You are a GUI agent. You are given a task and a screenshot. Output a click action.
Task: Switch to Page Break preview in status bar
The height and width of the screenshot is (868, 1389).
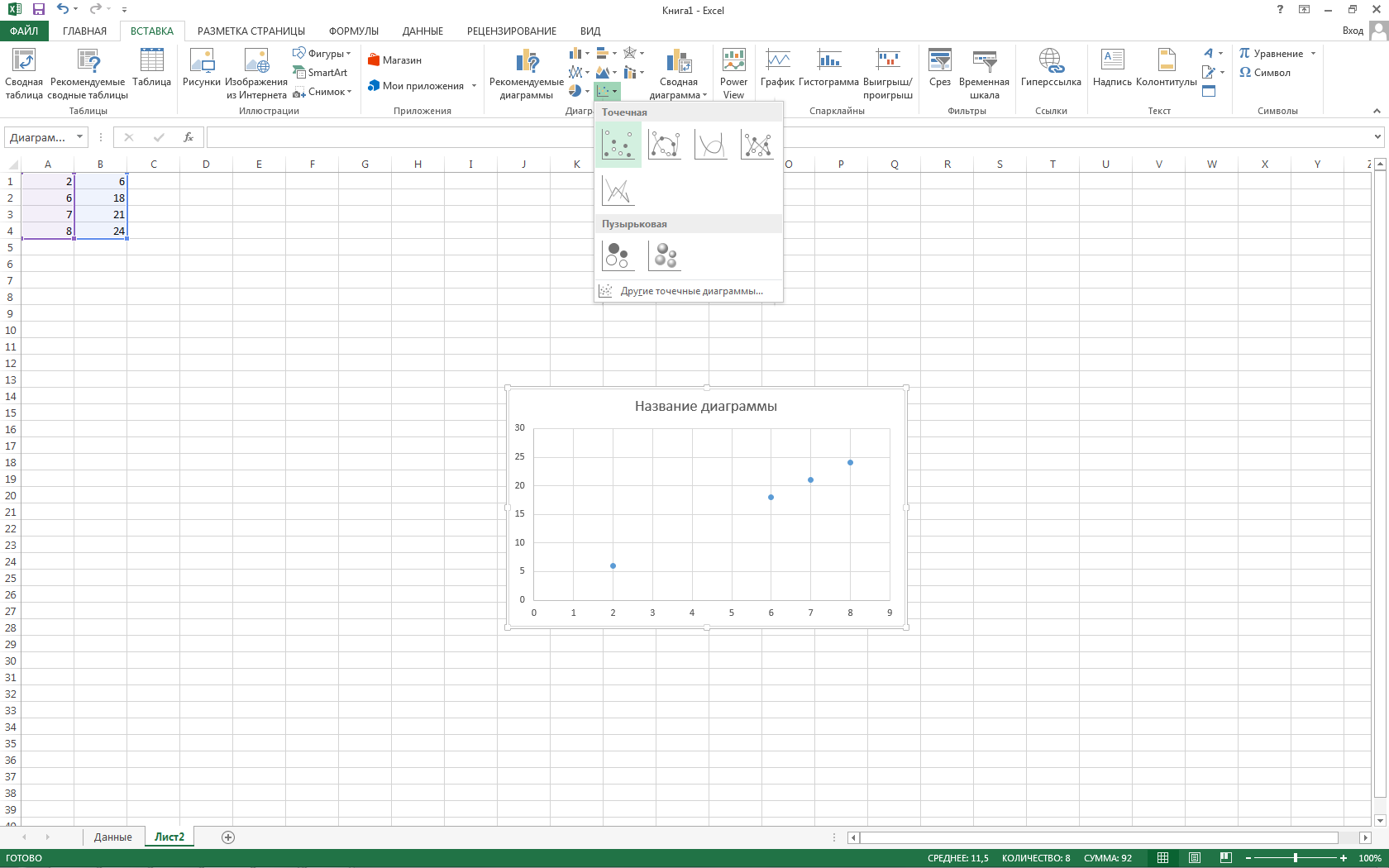[x=1225, y=858]
